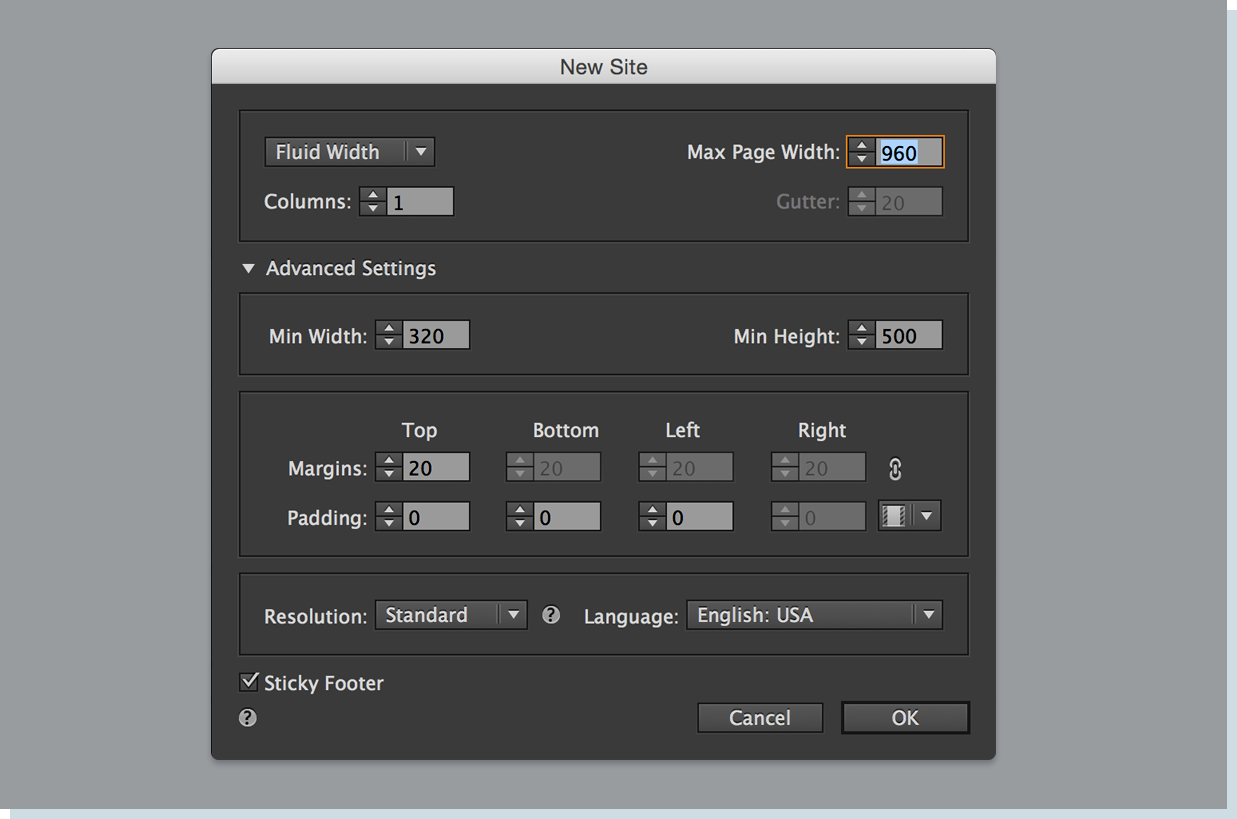The width and height of the screenshot is (1237, 819).
Task: Collapse the Advanced Settings section
Action: pos(248,269)
